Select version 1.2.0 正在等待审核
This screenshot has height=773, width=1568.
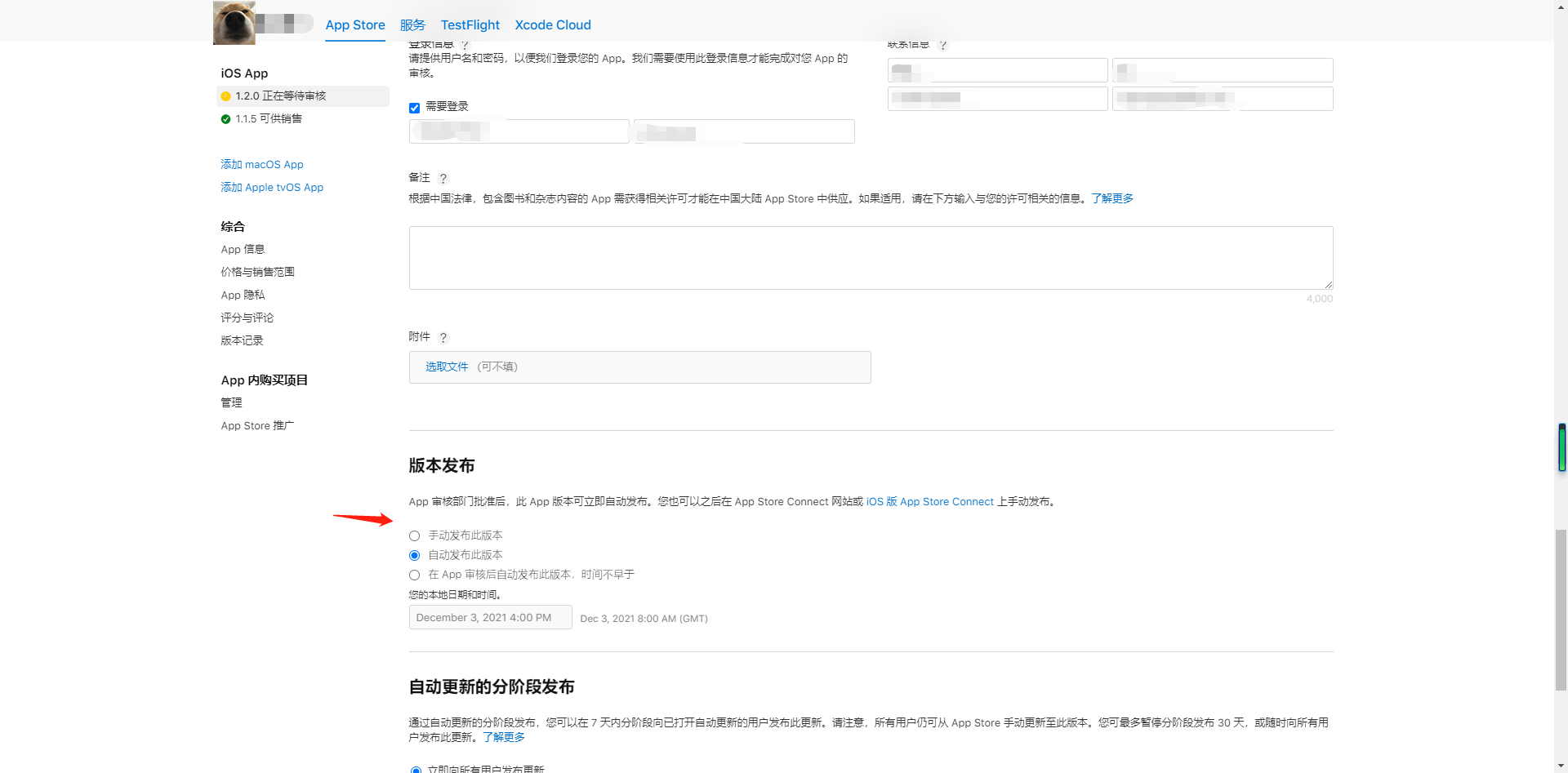point(303,96)
